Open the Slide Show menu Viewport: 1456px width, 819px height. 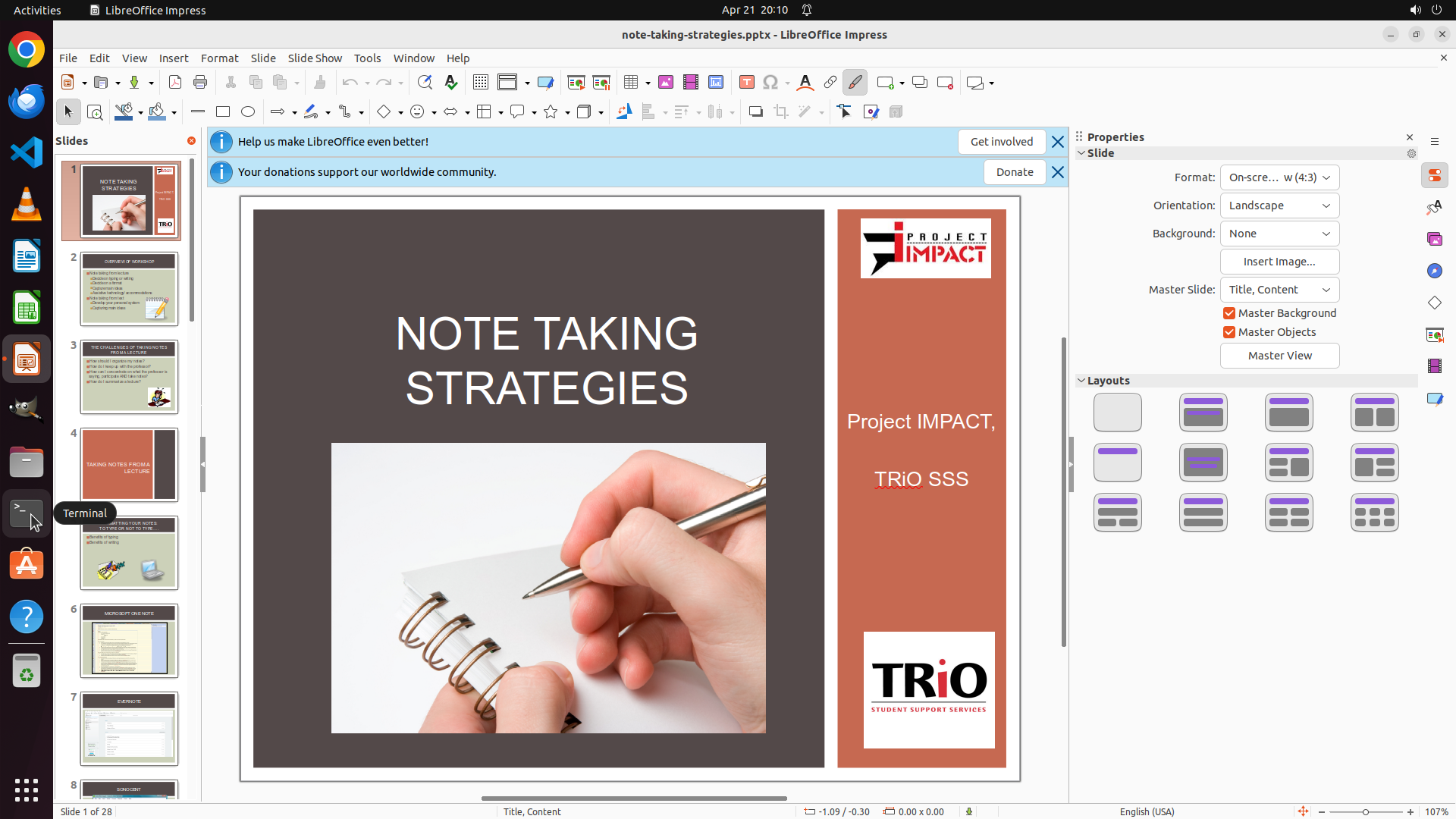(315, 58)
